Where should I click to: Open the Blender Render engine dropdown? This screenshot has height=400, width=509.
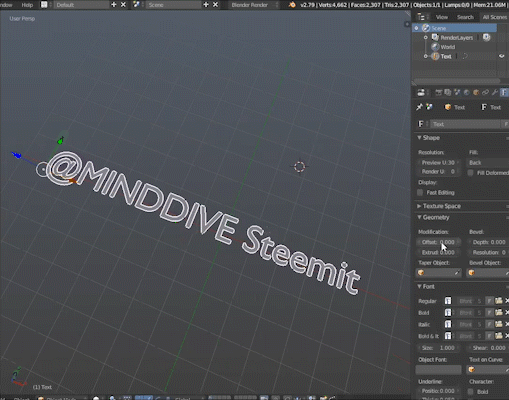pyautogui.click(x=254, y=5)
